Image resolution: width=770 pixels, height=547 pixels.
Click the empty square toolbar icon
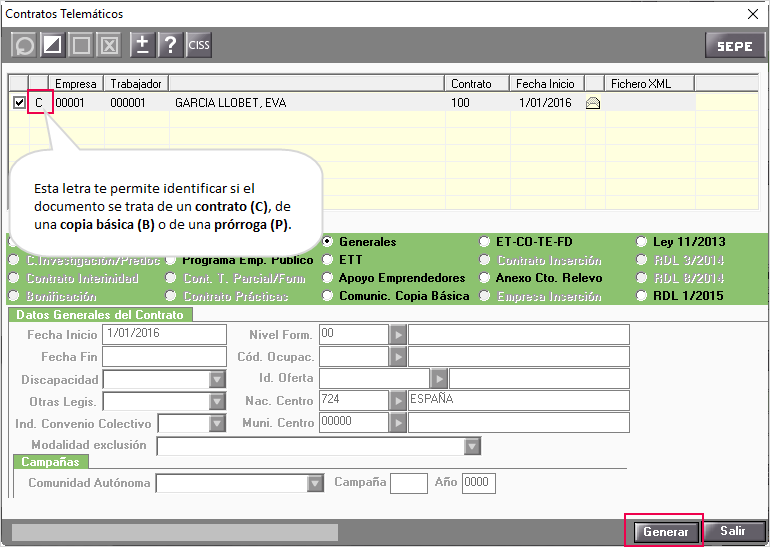(x=81, y=46)
